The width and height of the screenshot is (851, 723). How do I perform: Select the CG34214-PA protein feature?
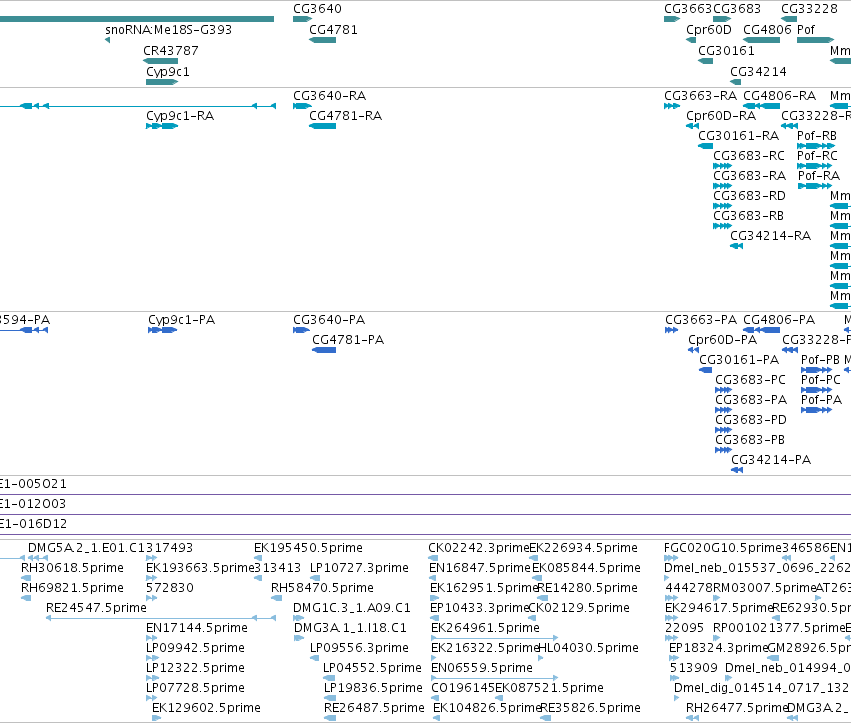[x=737, y=470]
